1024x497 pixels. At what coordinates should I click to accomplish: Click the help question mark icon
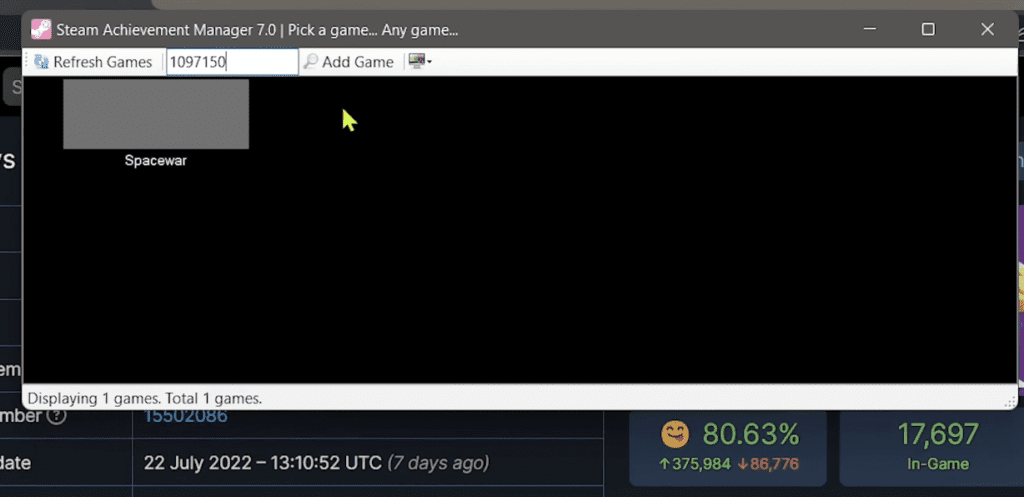click(57, 415)
